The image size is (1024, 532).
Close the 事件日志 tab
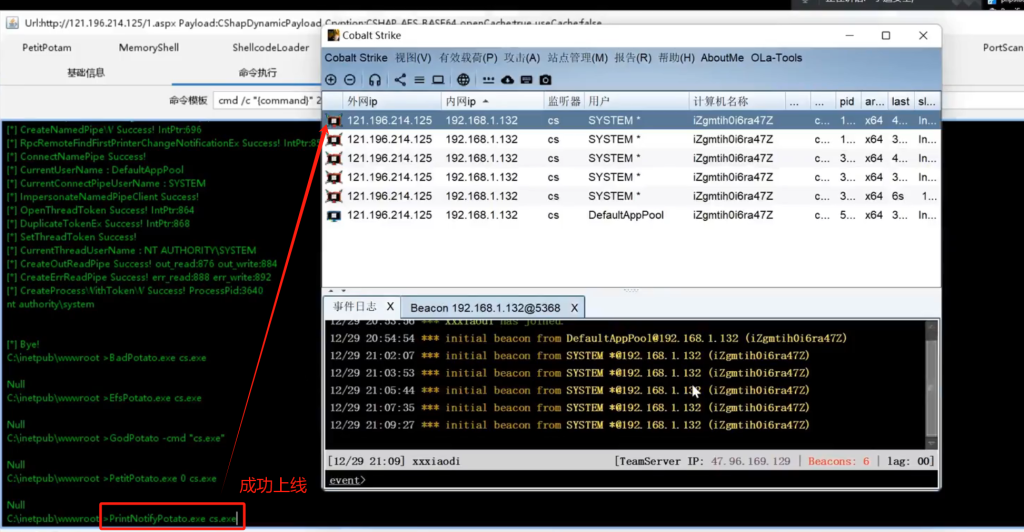tap(390, 307)
